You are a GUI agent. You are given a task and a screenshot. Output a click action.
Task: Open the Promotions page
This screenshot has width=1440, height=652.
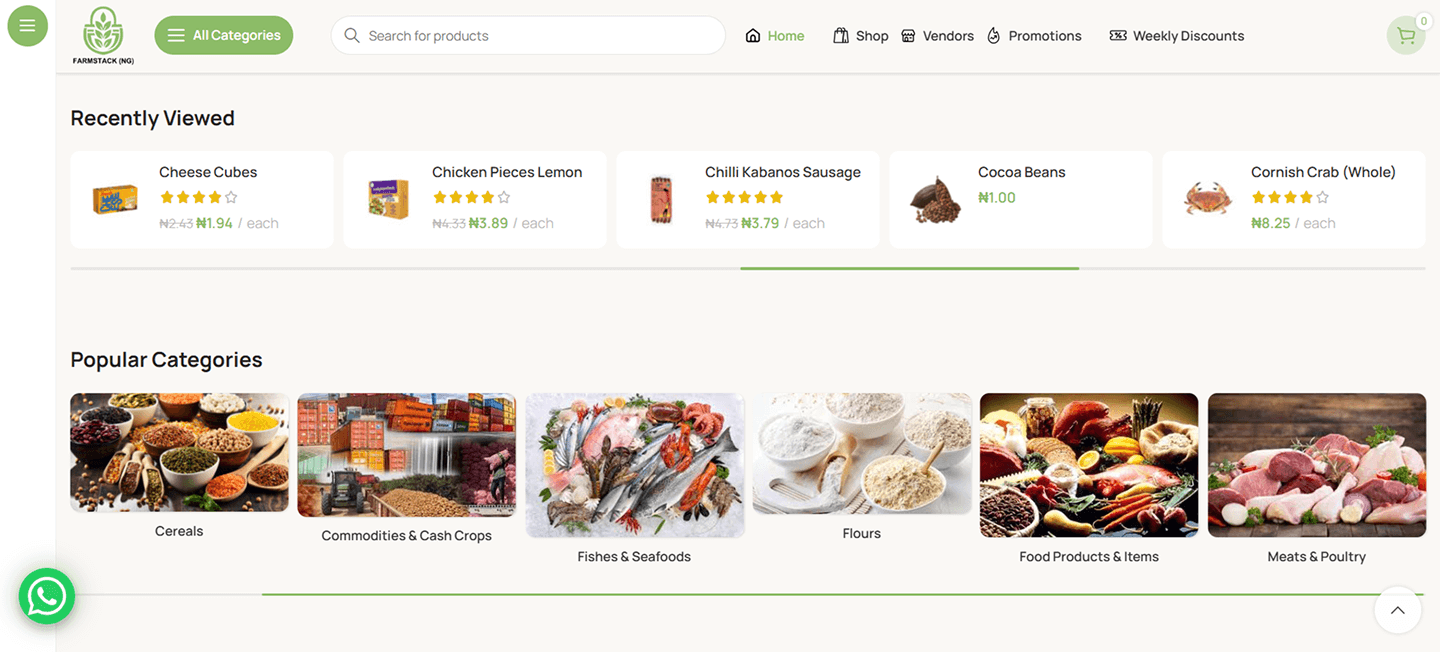pos(1034,36)
